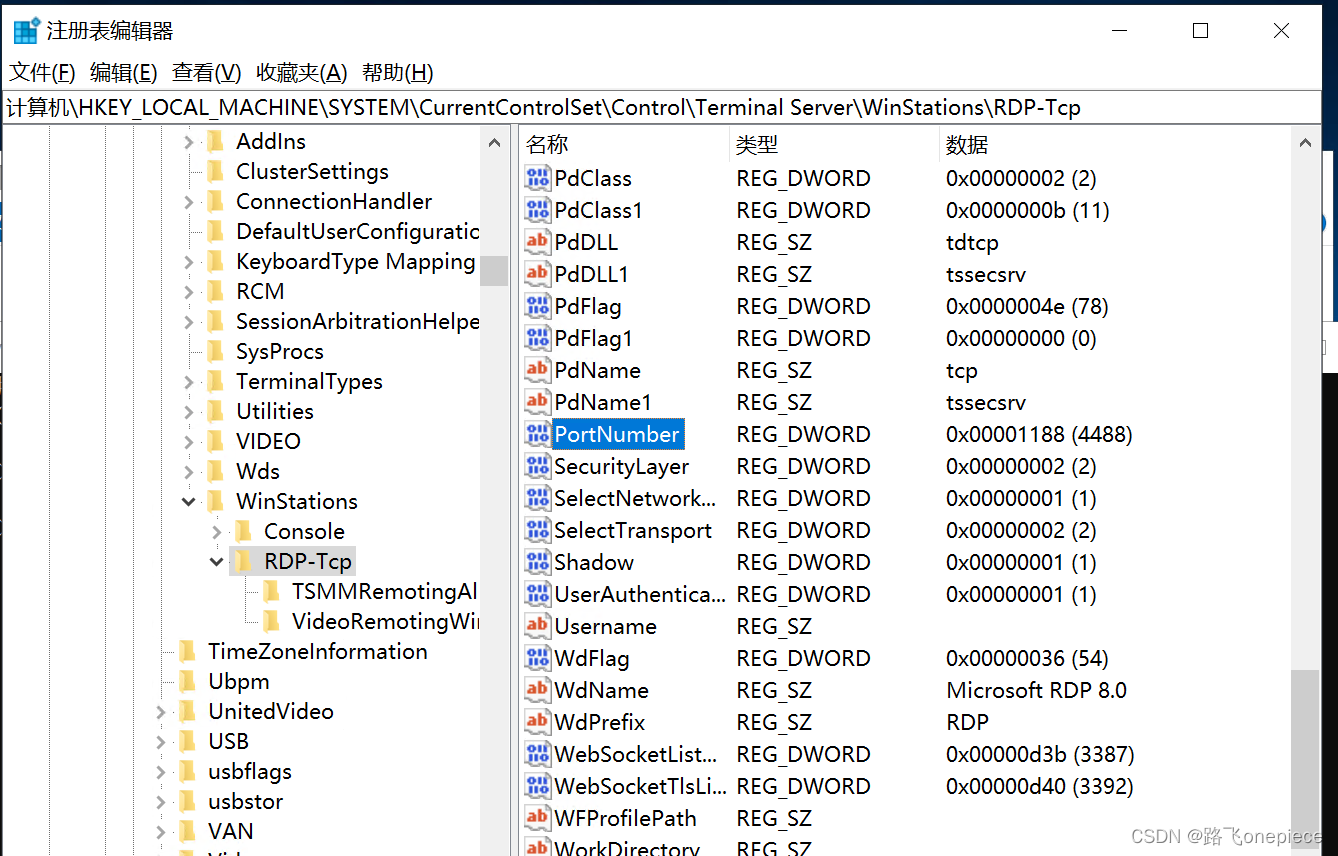Click the values pane scrollbar thumb
The width and height of the screenshot is (1338, 856).
coord(1304,760)
